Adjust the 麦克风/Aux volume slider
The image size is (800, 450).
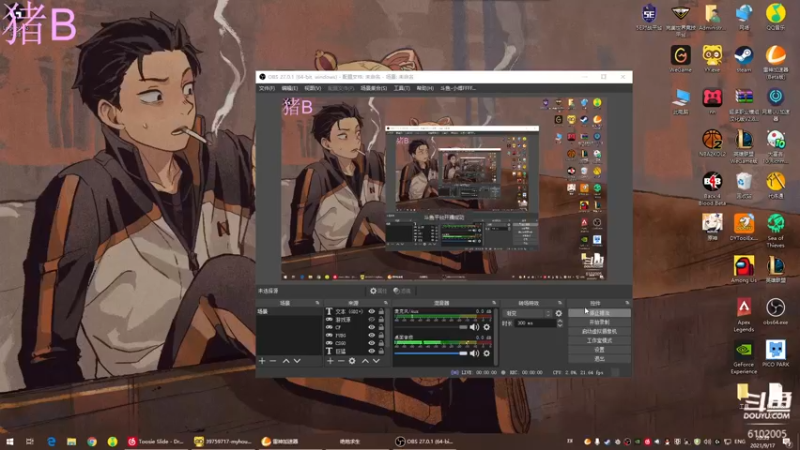[431, 327]
